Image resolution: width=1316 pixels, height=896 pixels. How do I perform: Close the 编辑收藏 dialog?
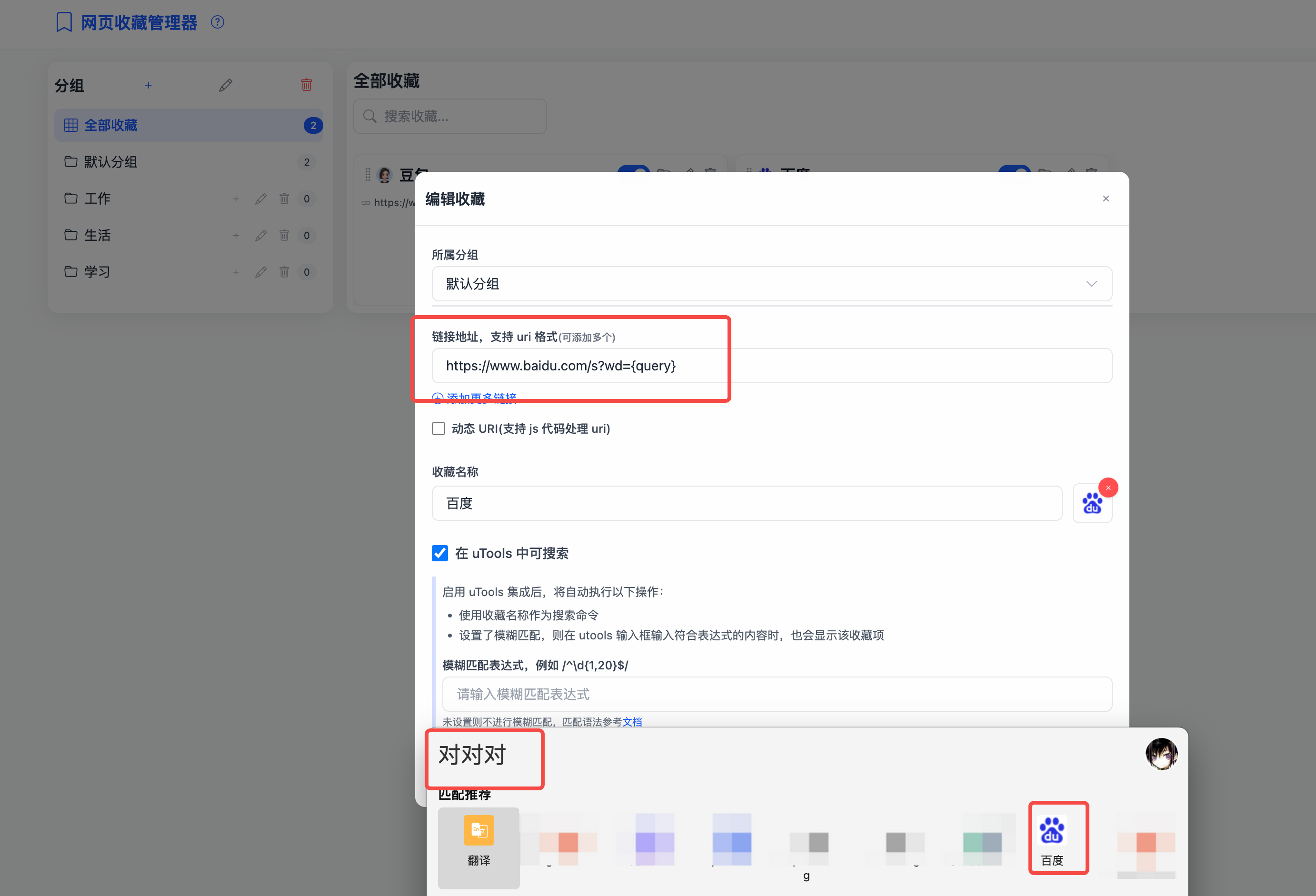coord(1106,199)
